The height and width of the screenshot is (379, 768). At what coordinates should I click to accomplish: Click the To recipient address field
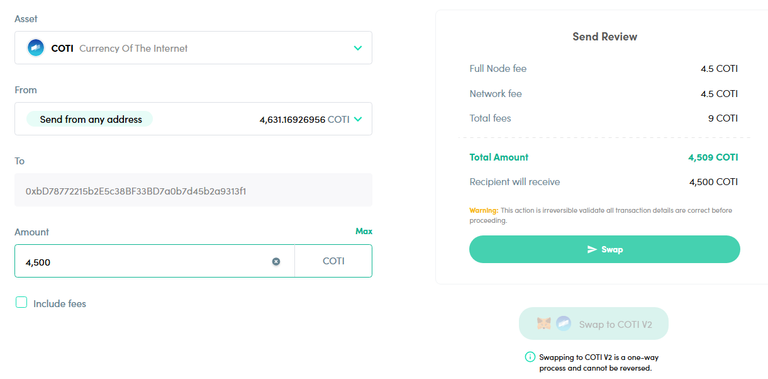click(x=193, y=190)
